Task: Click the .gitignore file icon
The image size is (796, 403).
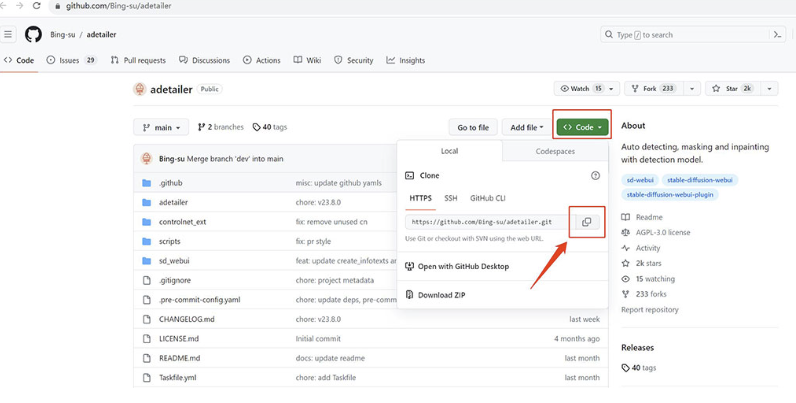Action: pyautogui.click(x=147, y=280)
